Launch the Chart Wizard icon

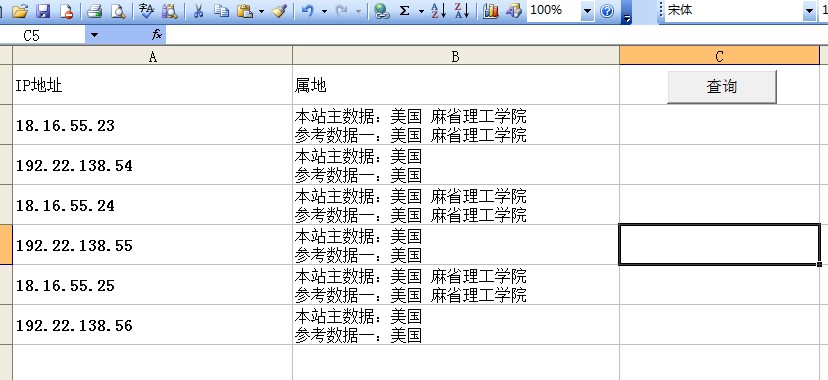(x=491, y=11)
